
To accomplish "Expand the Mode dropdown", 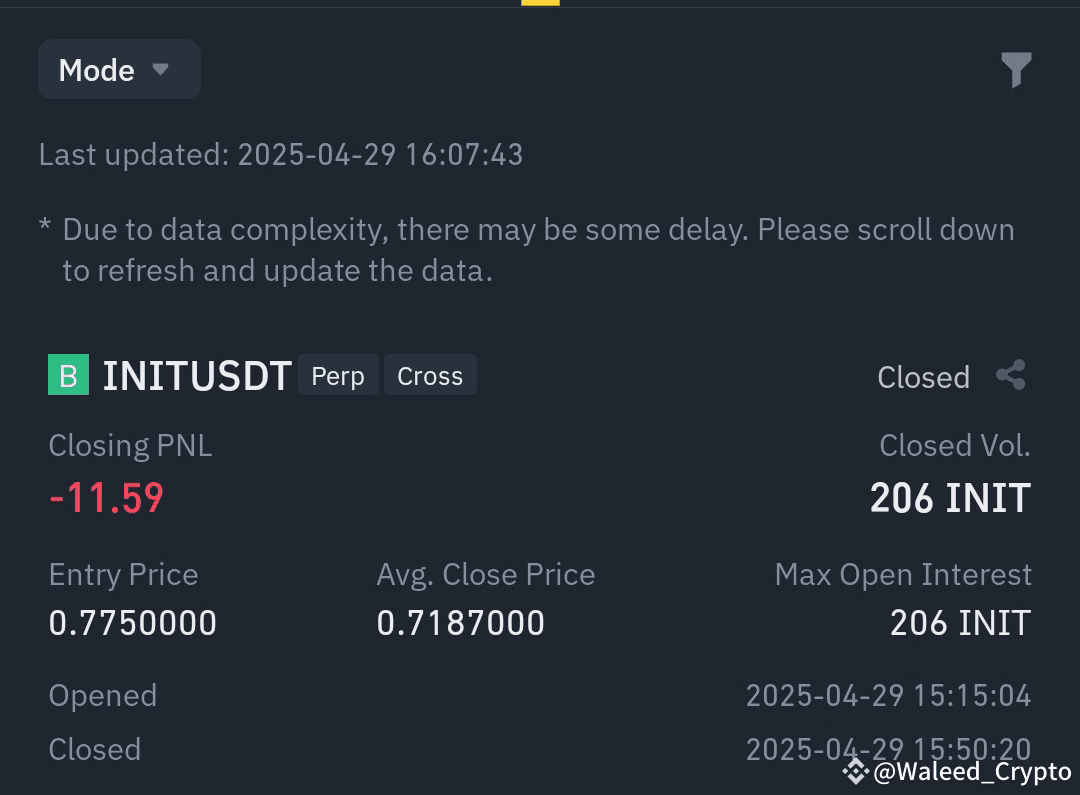I will tap(119, 69).
